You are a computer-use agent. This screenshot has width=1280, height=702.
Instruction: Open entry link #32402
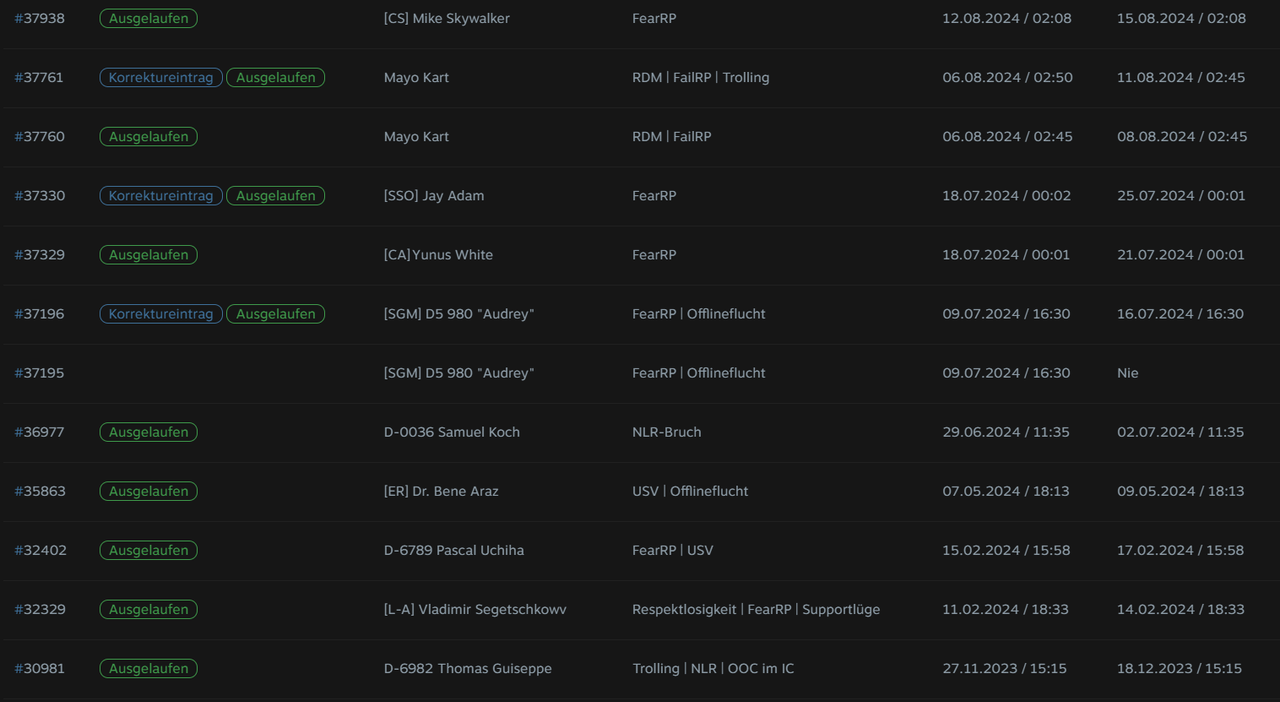tap(40, 549)
